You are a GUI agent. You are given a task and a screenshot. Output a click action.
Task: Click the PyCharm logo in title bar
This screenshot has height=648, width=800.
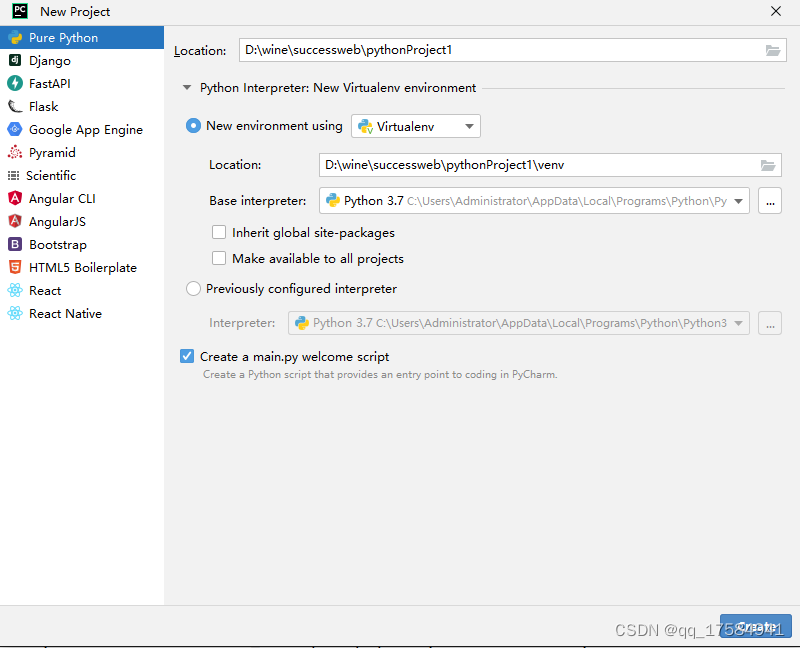coord(20,11)
